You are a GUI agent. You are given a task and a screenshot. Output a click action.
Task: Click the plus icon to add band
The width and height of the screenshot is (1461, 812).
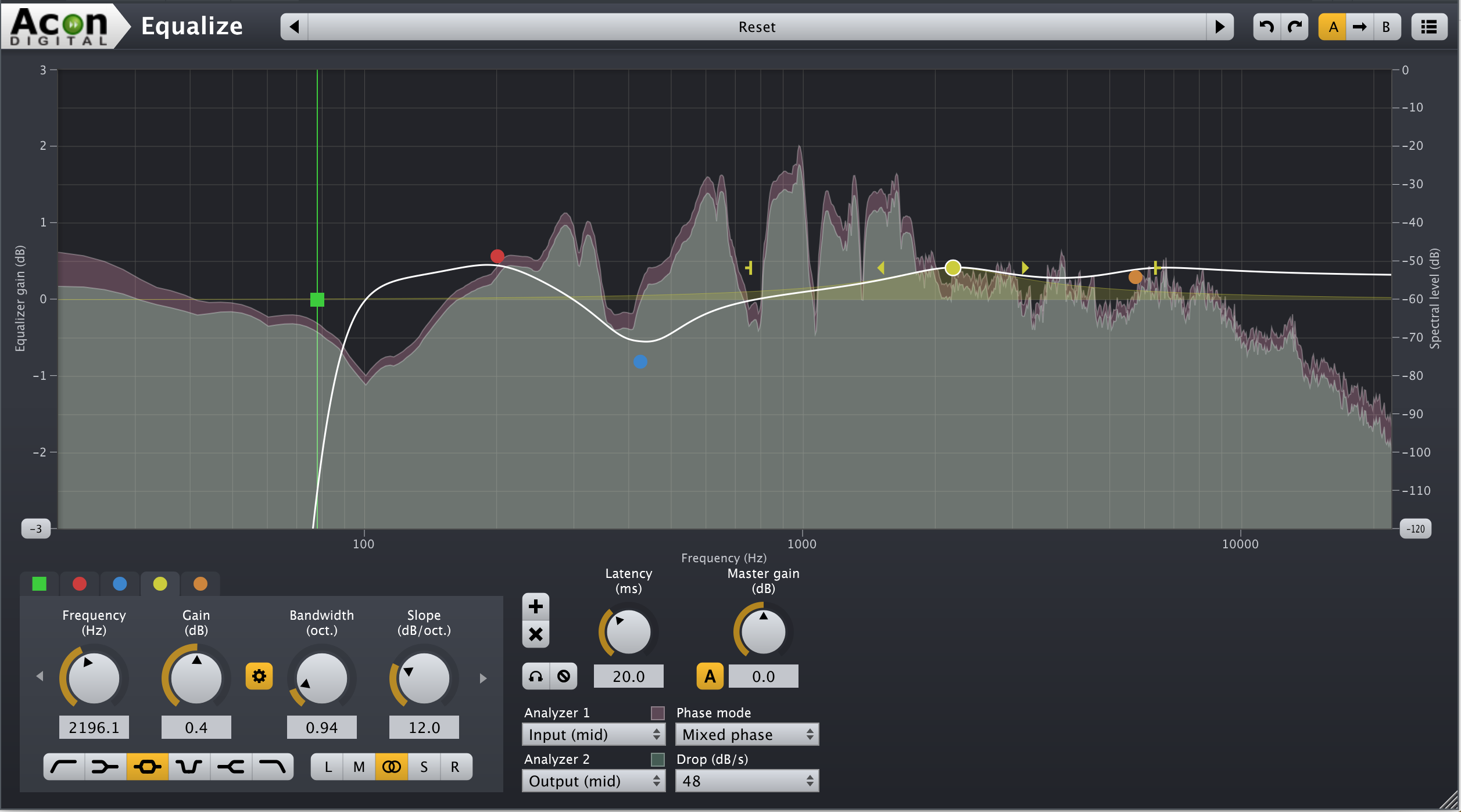535,607
